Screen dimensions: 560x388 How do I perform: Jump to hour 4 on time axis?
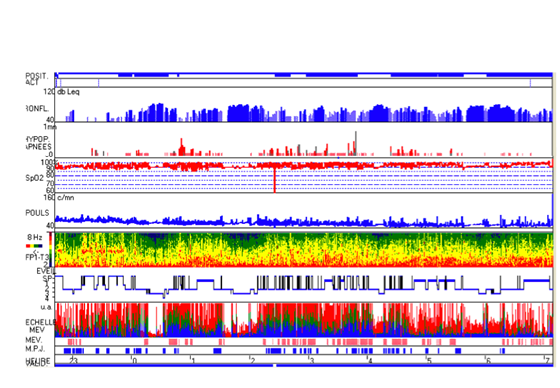pos(371,361)
